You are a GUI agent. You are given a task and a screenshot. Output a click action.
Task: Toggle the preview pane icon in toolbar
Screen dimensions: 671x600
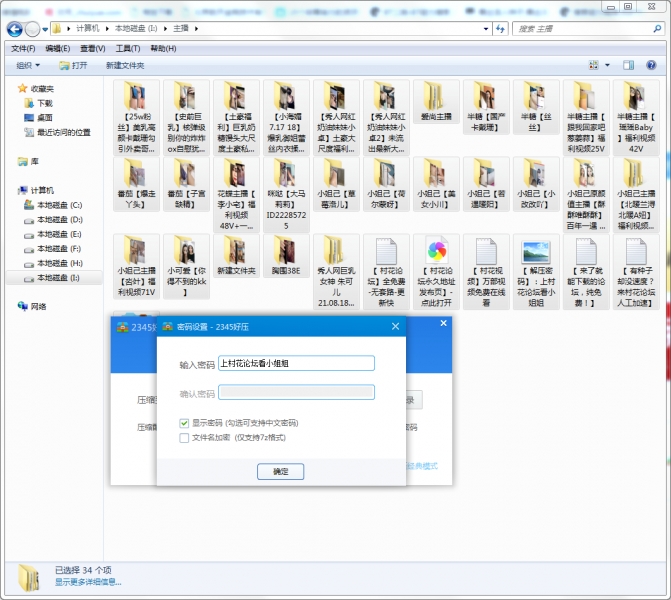click(x=629, y=65)
